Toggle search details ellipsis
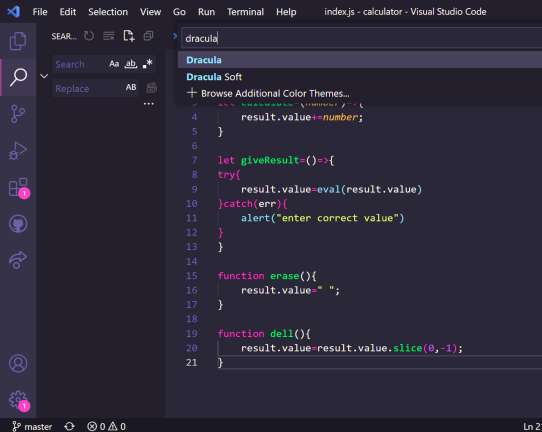This screenshot has width=542, height=432. (149, 104)
